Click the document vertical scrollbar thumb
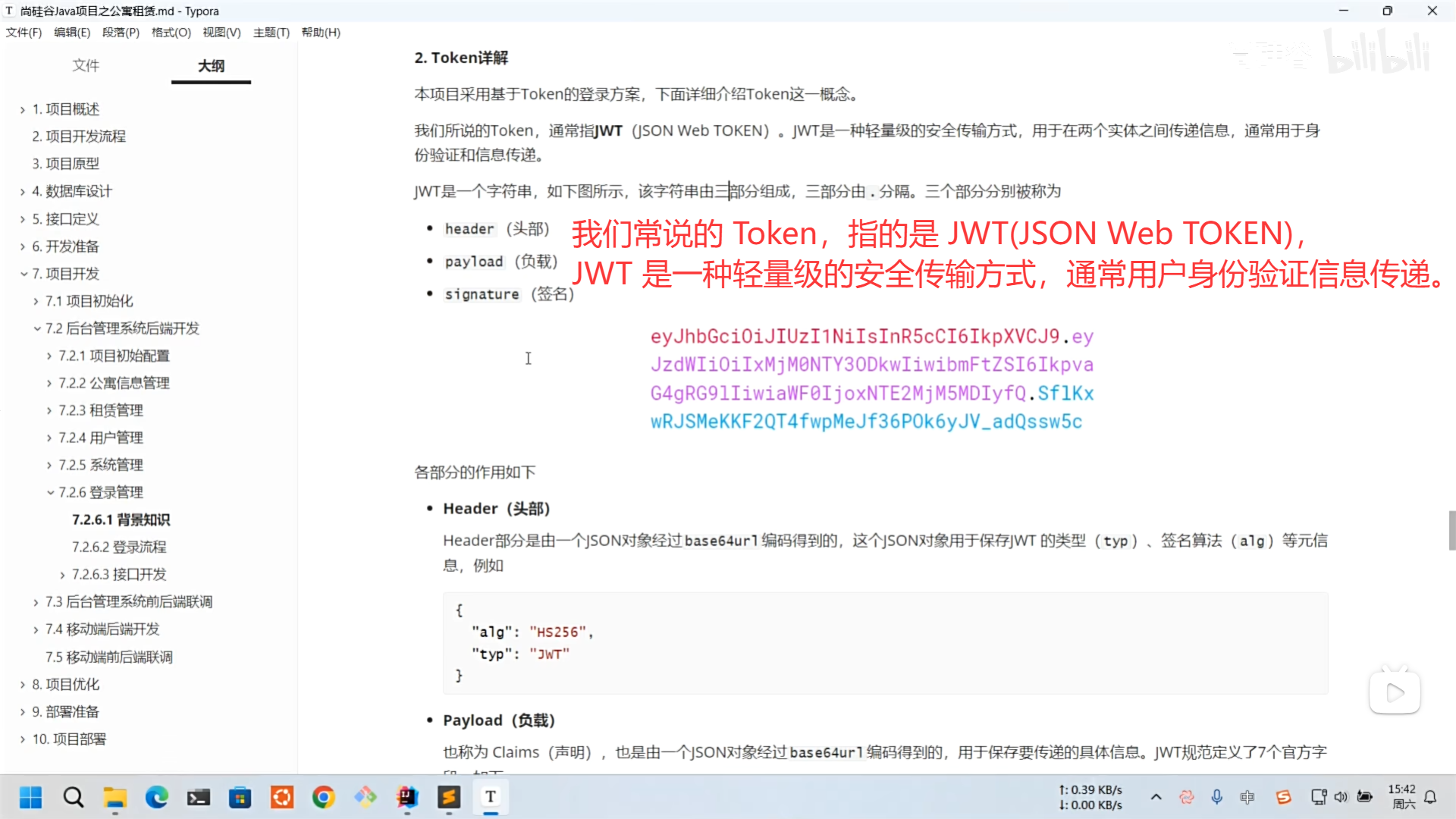This screenshot has width=1456, height=819. pos(1451,530)
